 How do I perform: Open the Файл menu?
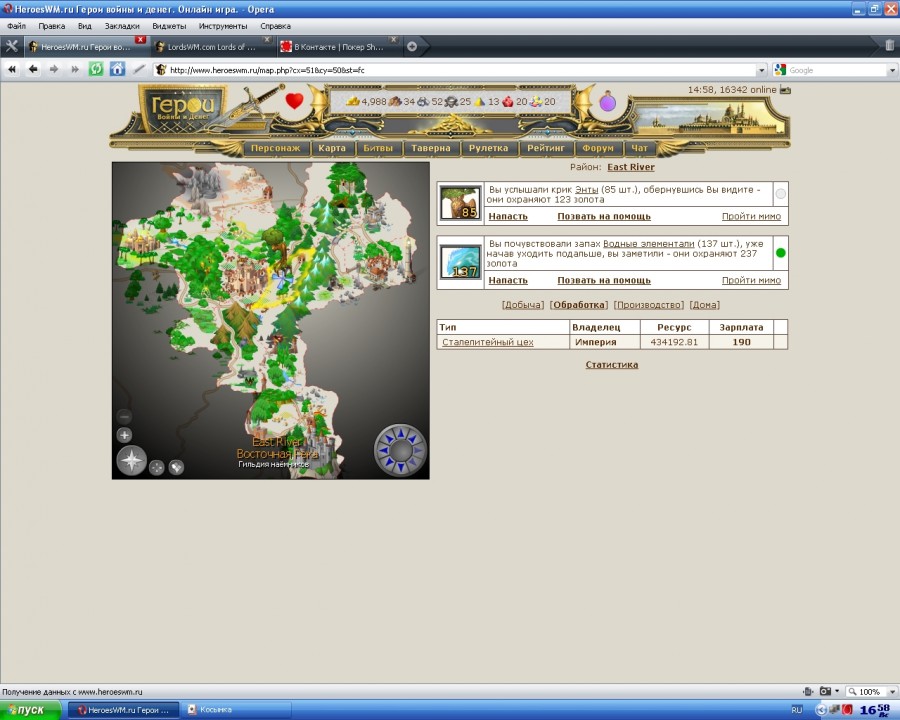pyautogui.click(x=16, y=26)
